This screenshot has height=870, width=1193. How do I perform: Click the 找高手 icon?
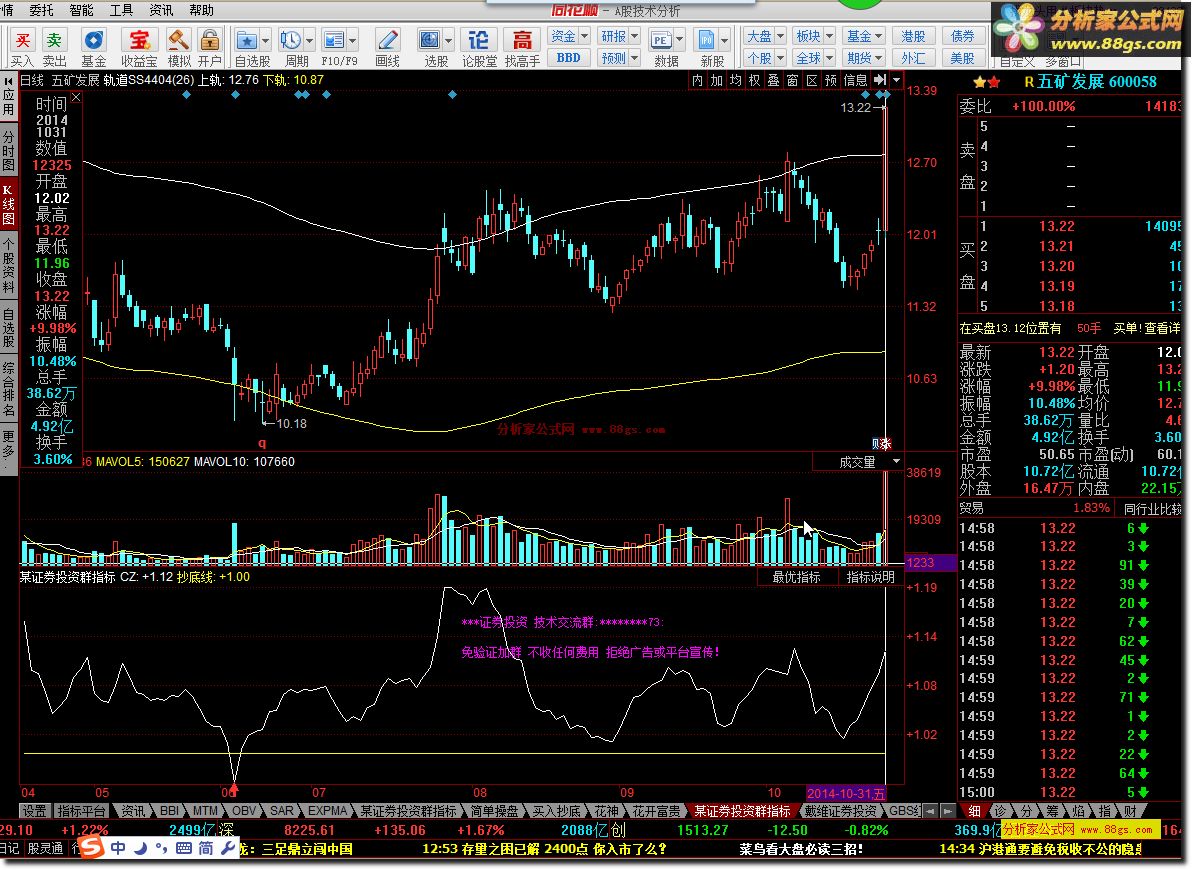tap(522, 40)
